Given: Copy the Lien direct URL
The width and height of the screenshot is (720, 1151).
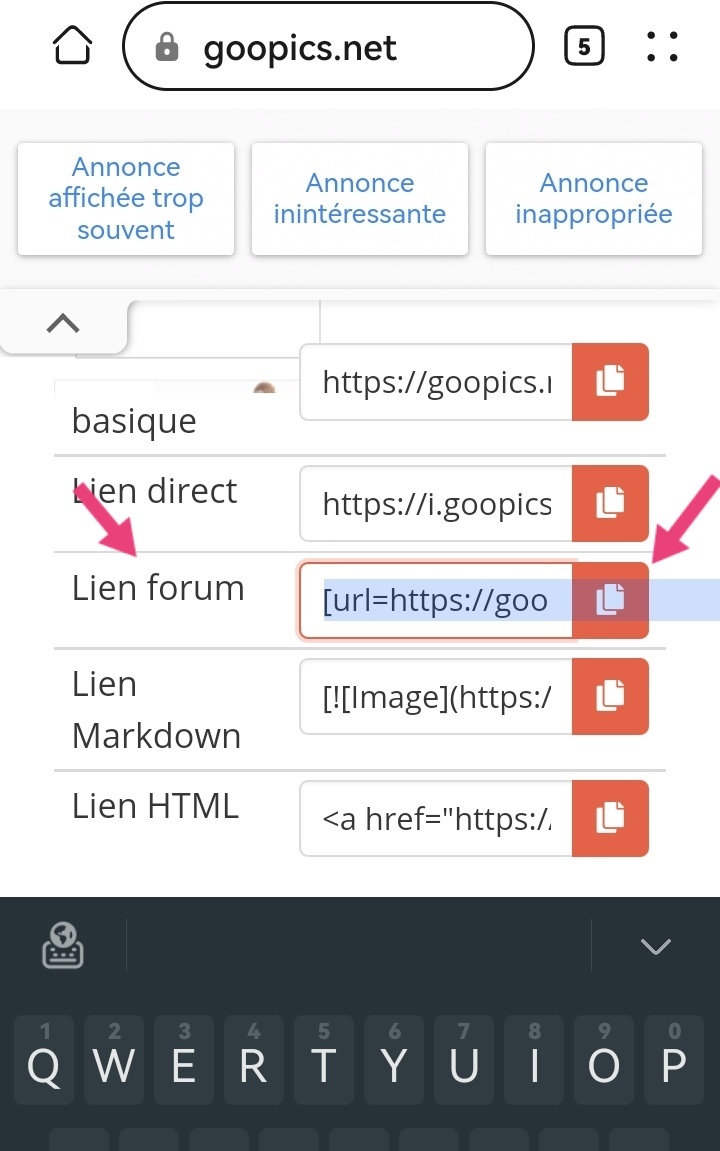Looking at the screenshot, I should point(610,503).
